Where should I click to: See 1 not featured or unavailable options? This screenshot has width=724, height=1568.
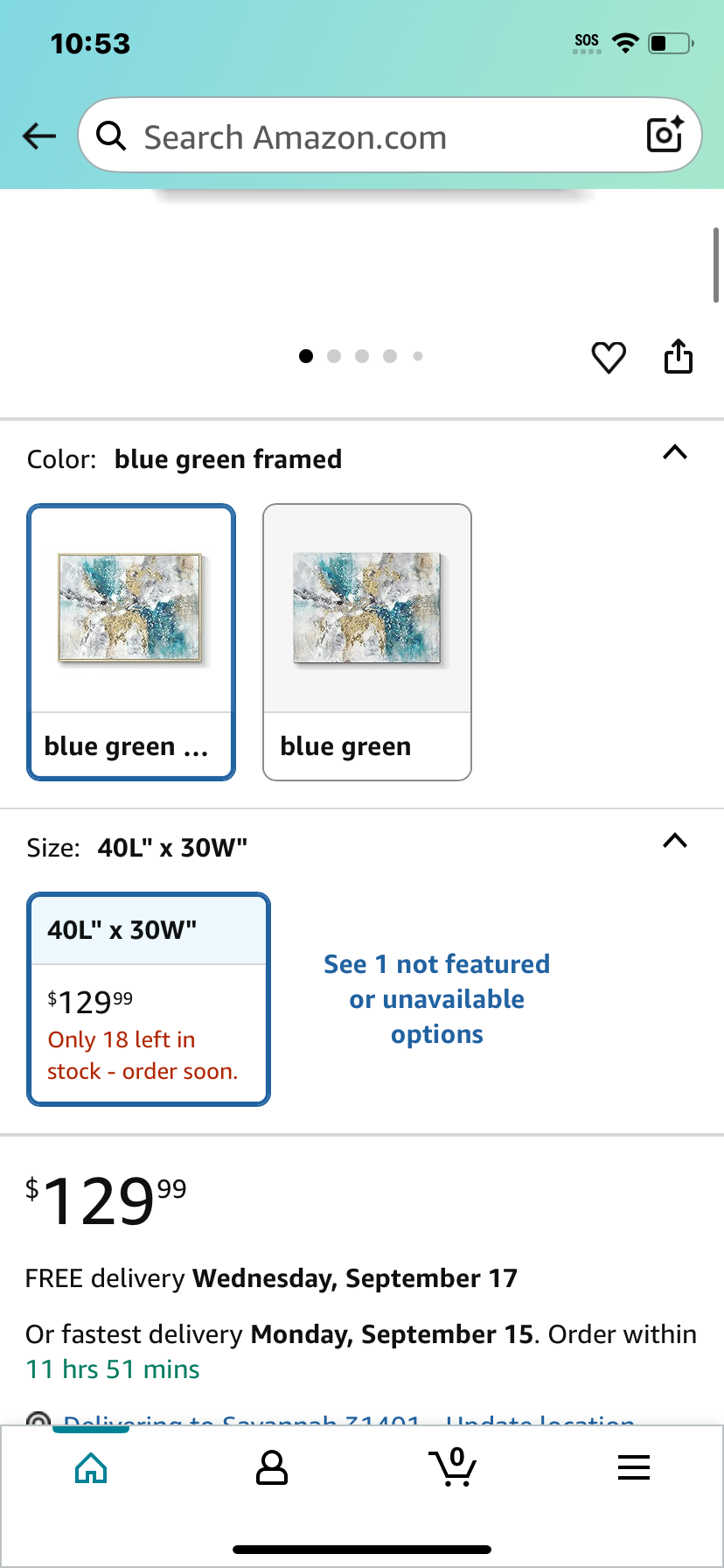[437, 998]
